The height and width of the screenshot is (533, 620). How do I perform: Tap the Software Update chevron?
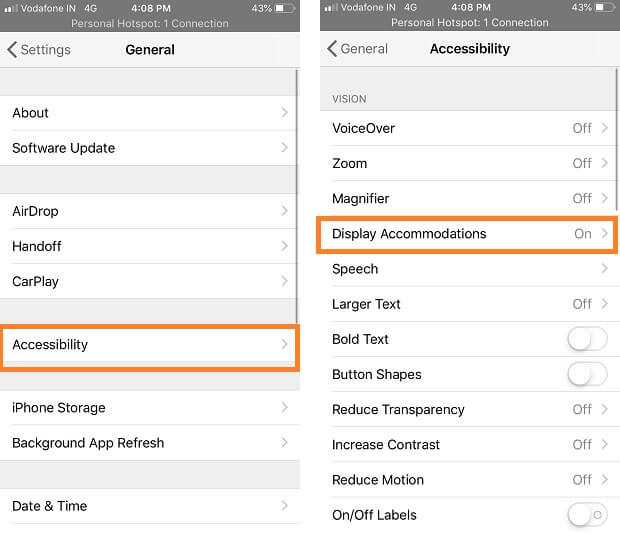(x=285, y=148)
